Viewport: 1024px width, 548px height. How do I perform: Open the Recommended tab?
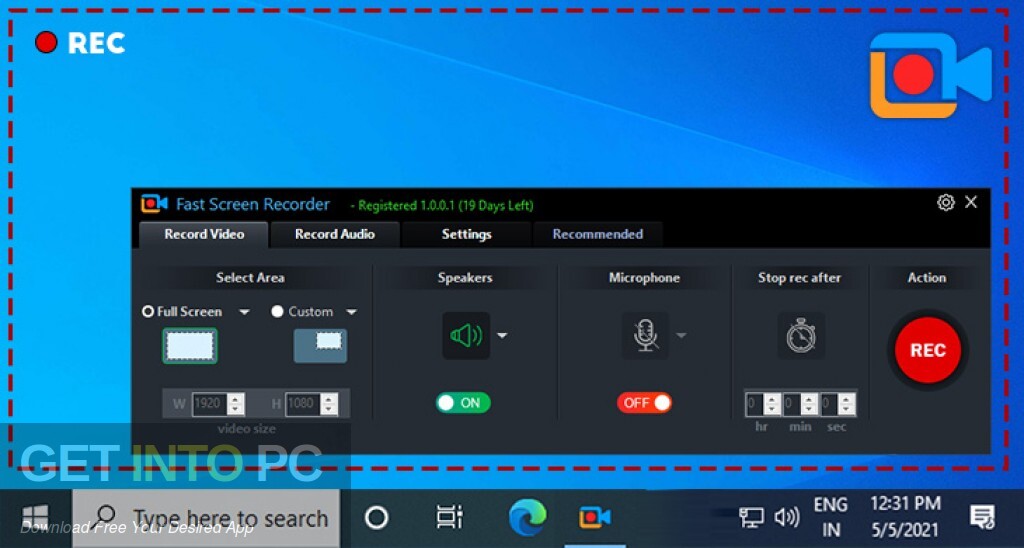598,234
